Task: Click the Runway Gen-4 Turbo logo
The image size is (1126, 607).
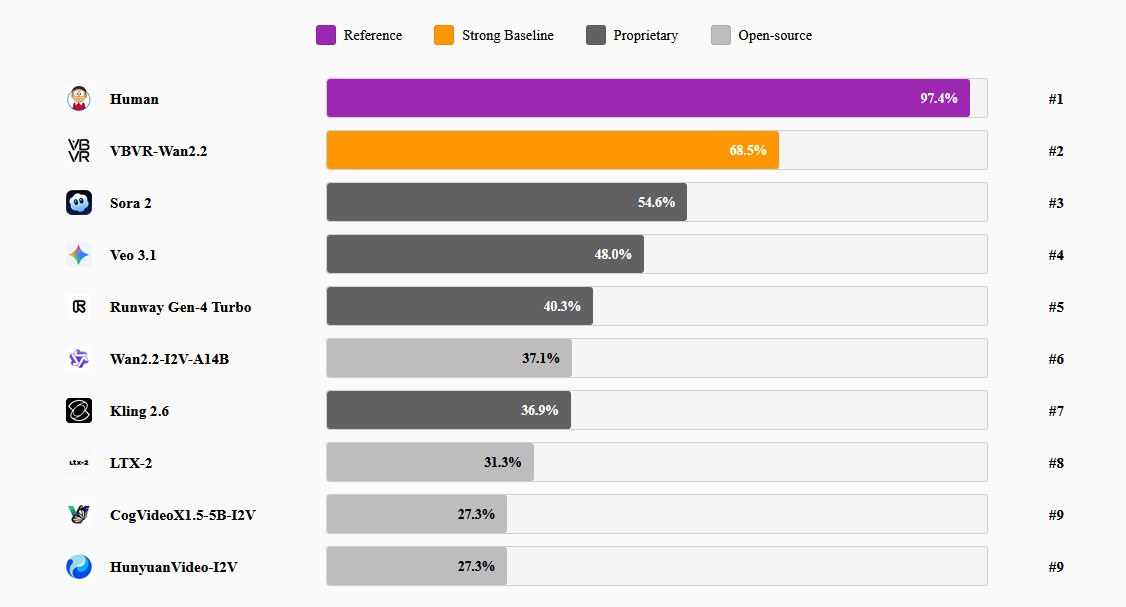Action: (79, 307)
